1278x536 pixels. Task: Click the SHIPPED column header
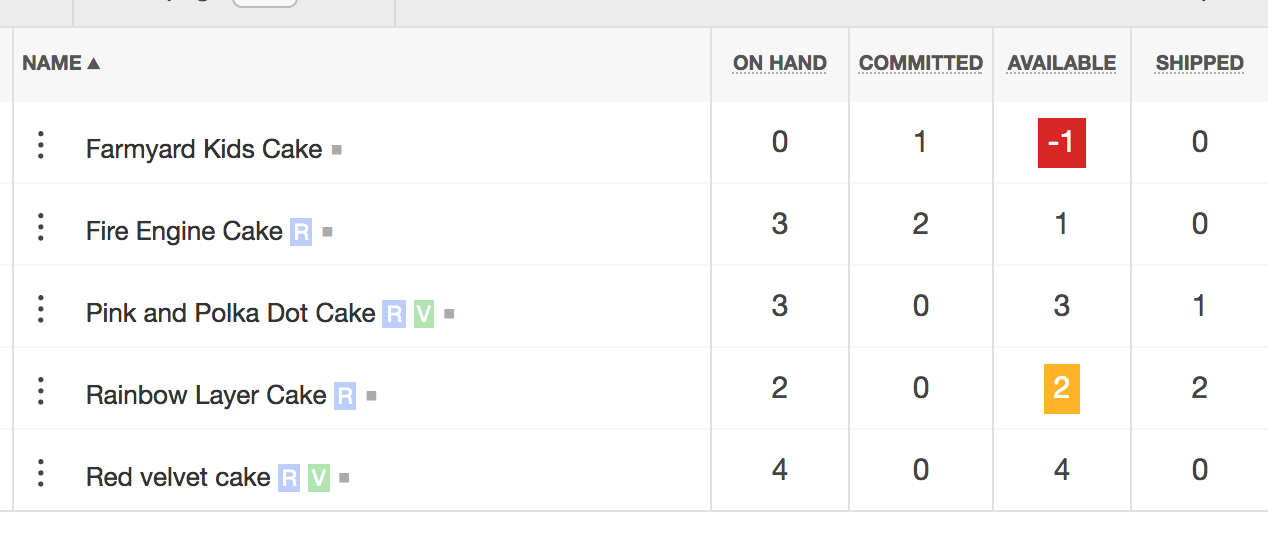tap(1200, 63)
